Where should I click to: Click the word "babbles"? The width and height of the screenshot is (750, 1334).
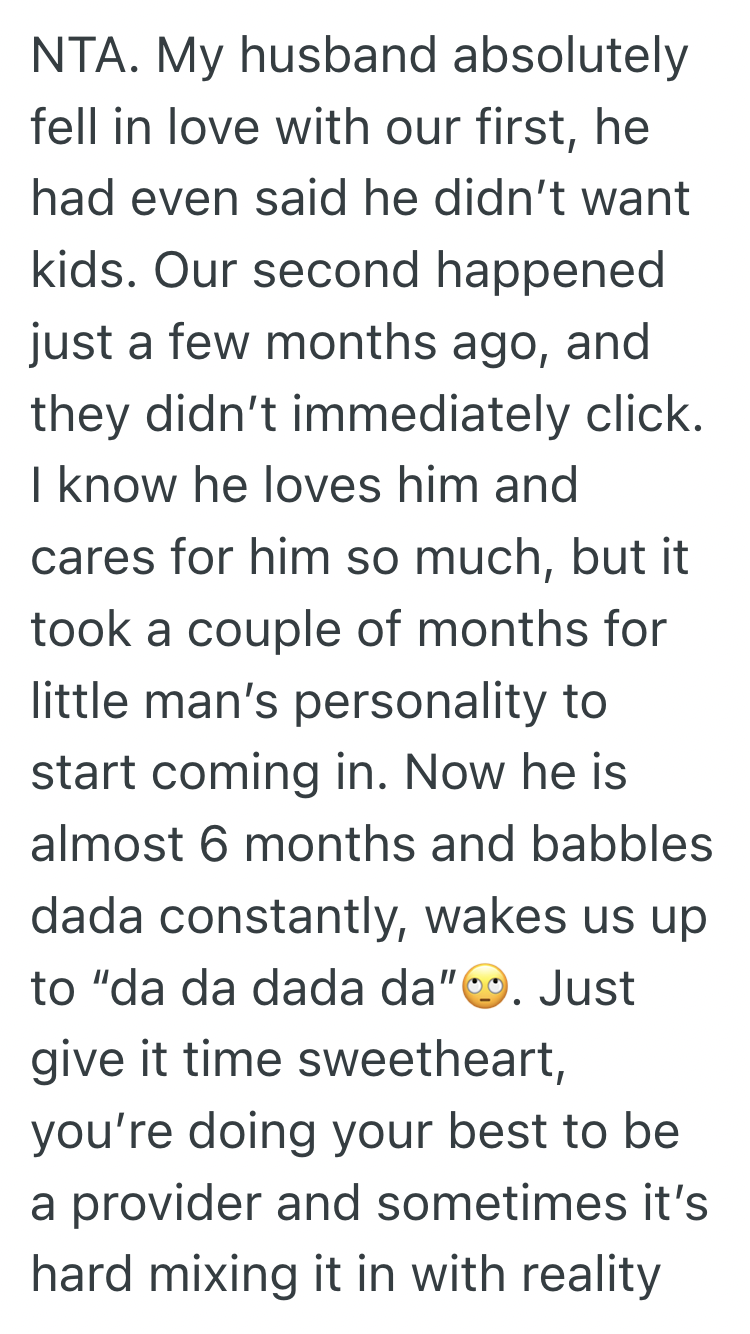coord(620,845)
